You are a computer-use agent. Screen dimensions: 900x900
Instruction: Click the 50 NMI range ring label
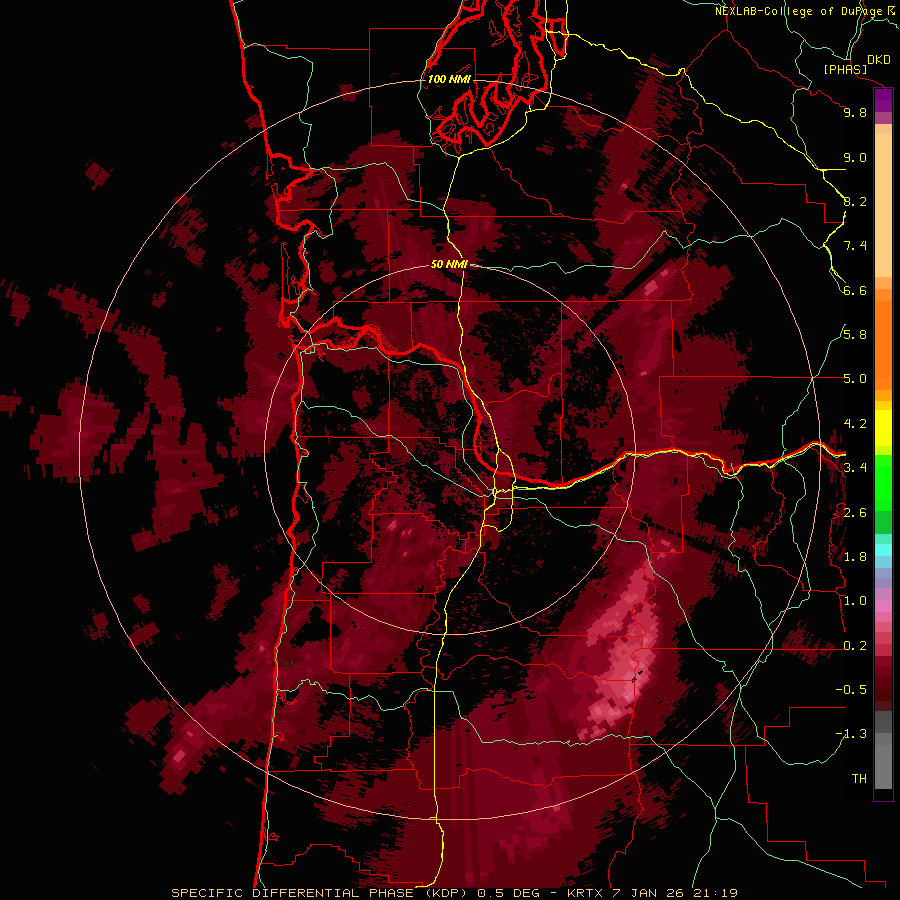449,264
